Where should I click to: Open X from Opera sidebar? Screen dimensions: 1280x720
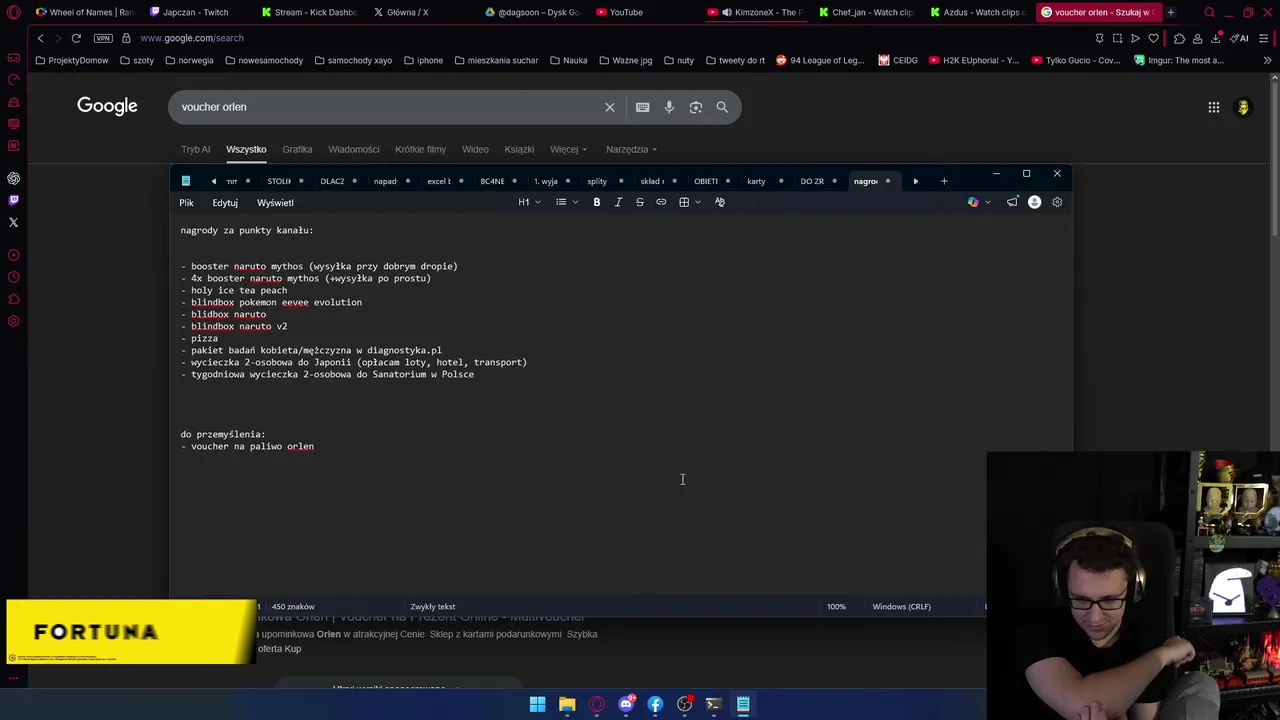(x=14, y=222)
